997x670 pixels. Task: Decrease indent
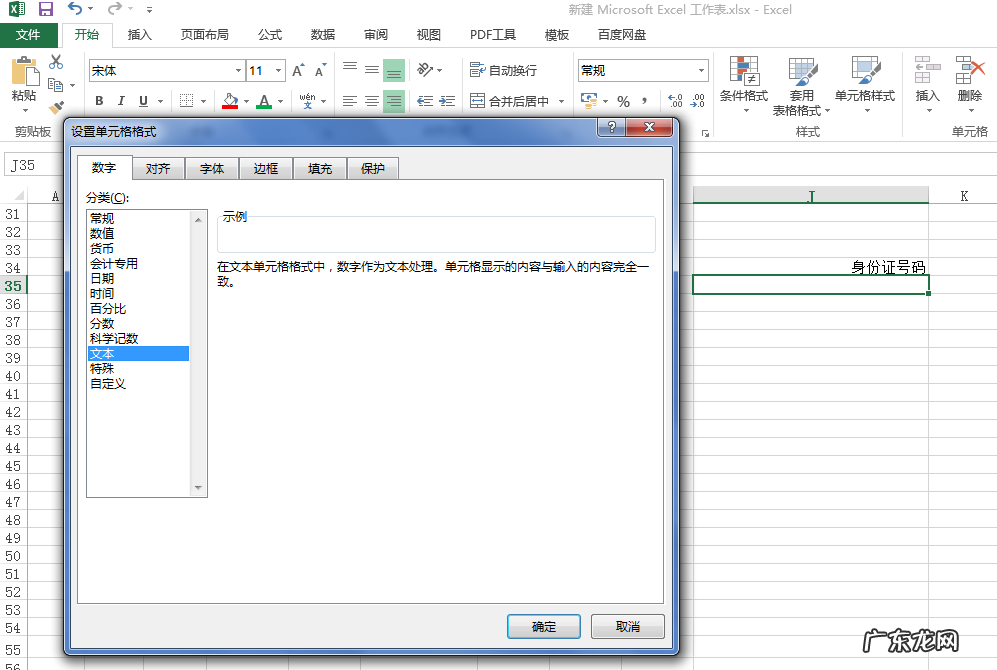pos(425,100)
